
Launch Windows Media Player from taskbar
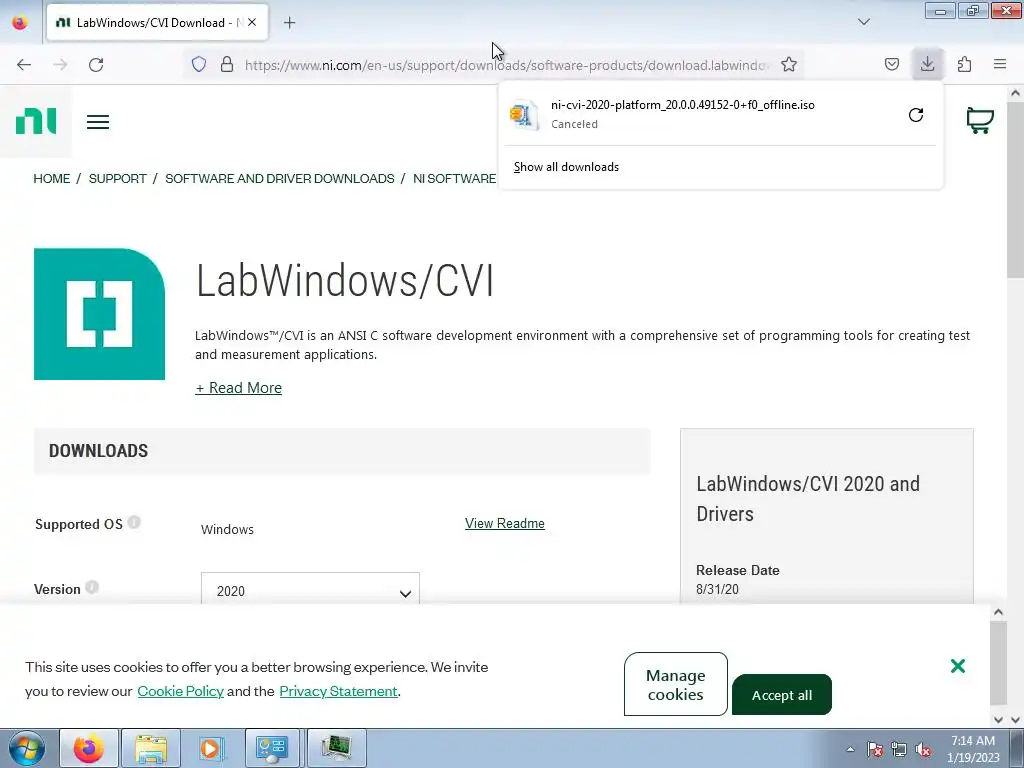tap(211, 748)
